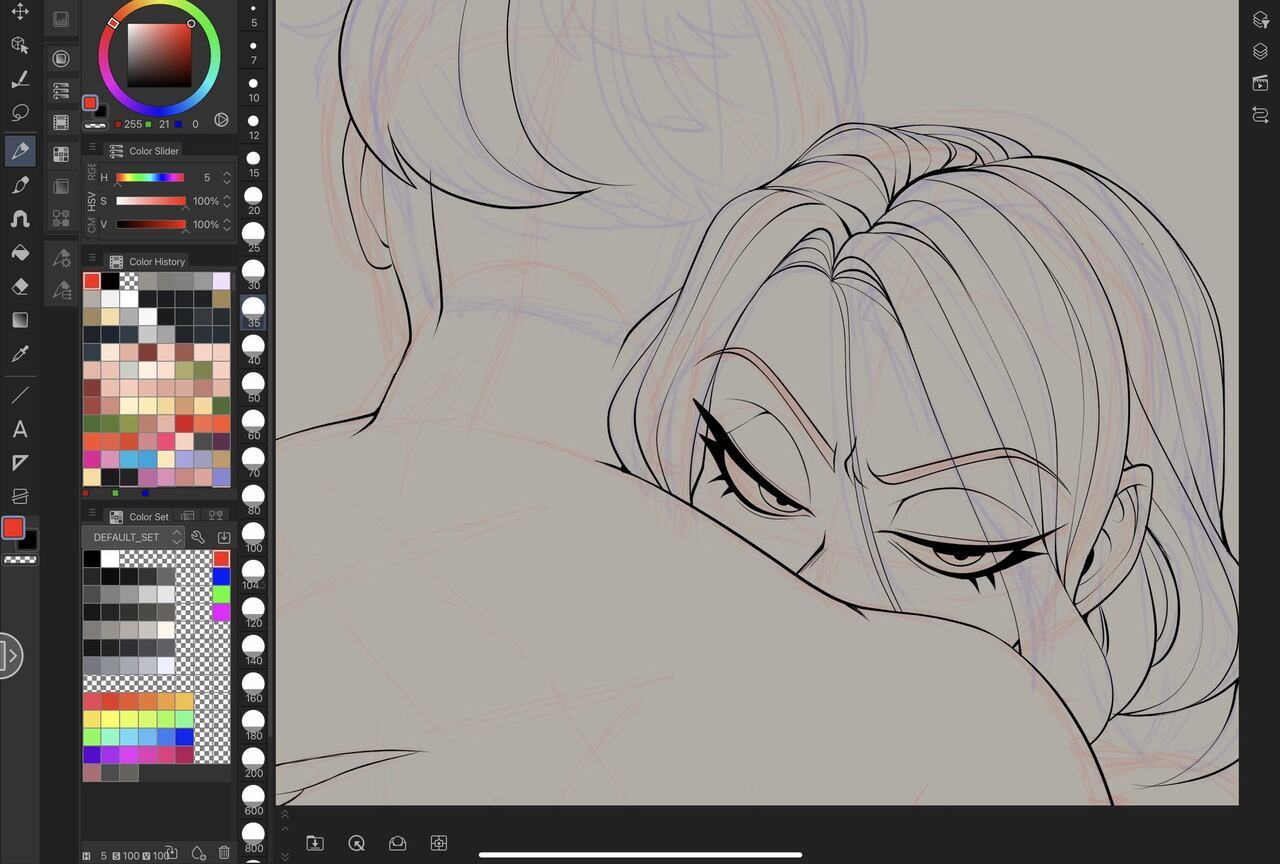Select brush size 35 preset
The height and width of the screenshot is (864, 1280).
coord(253,309)
